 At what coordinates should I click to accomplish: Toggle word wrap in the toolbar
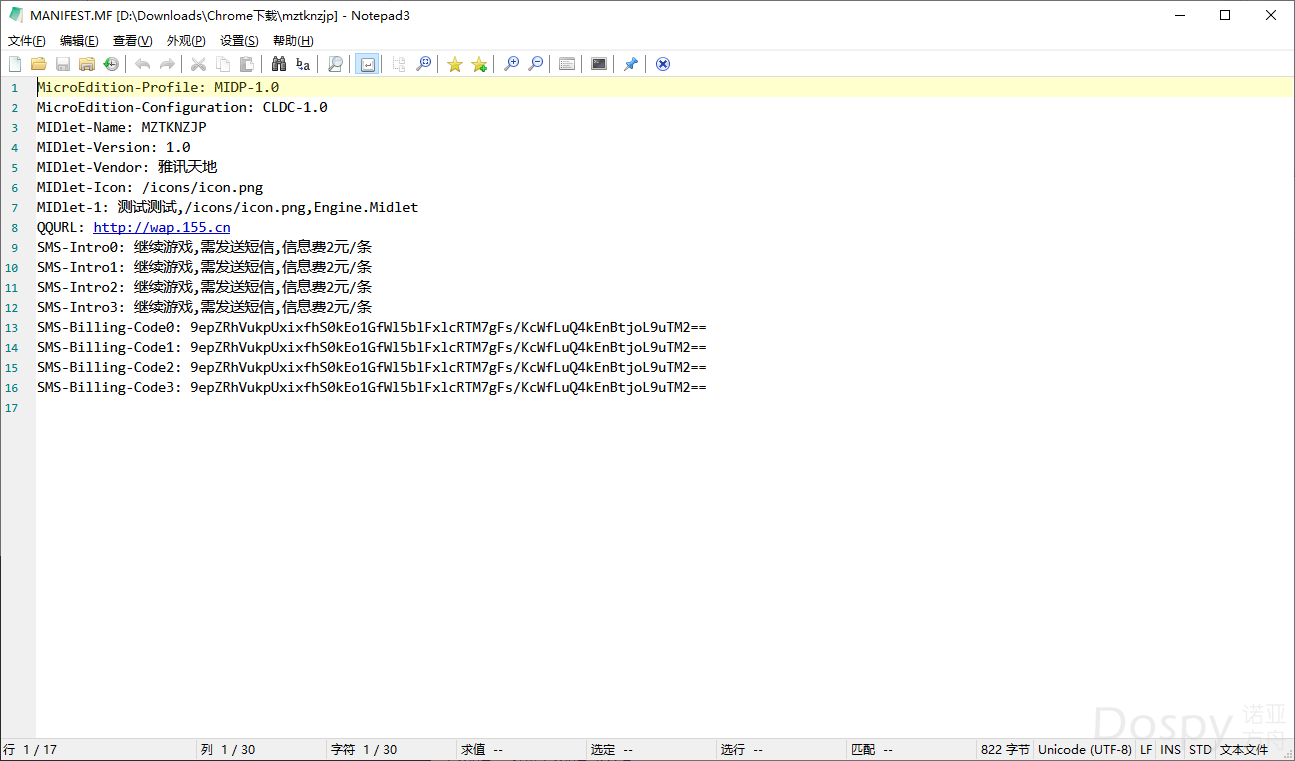click(367, 64)
